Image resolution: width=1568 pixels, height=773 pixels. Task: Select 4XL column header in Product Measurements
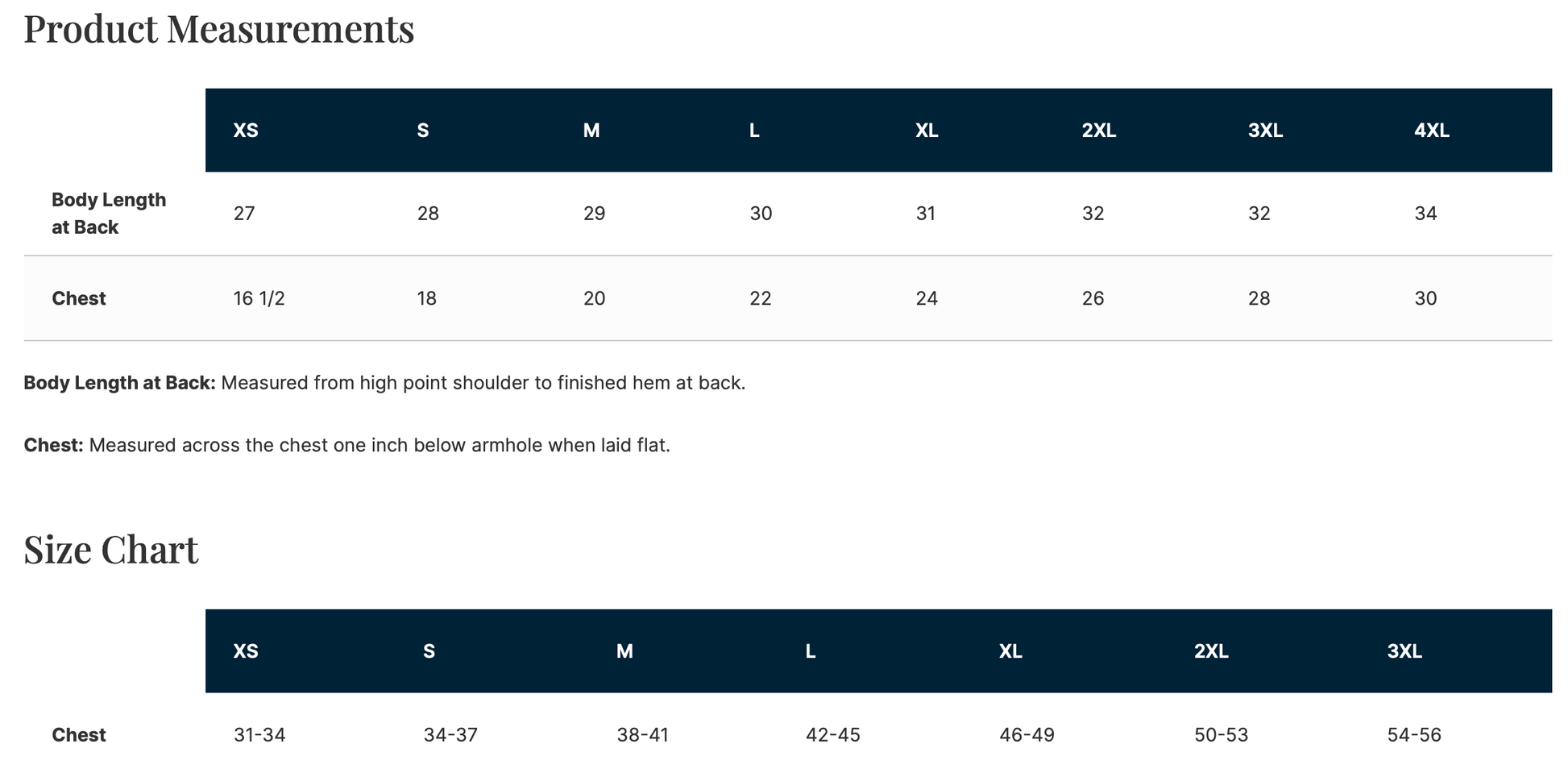1431,131
